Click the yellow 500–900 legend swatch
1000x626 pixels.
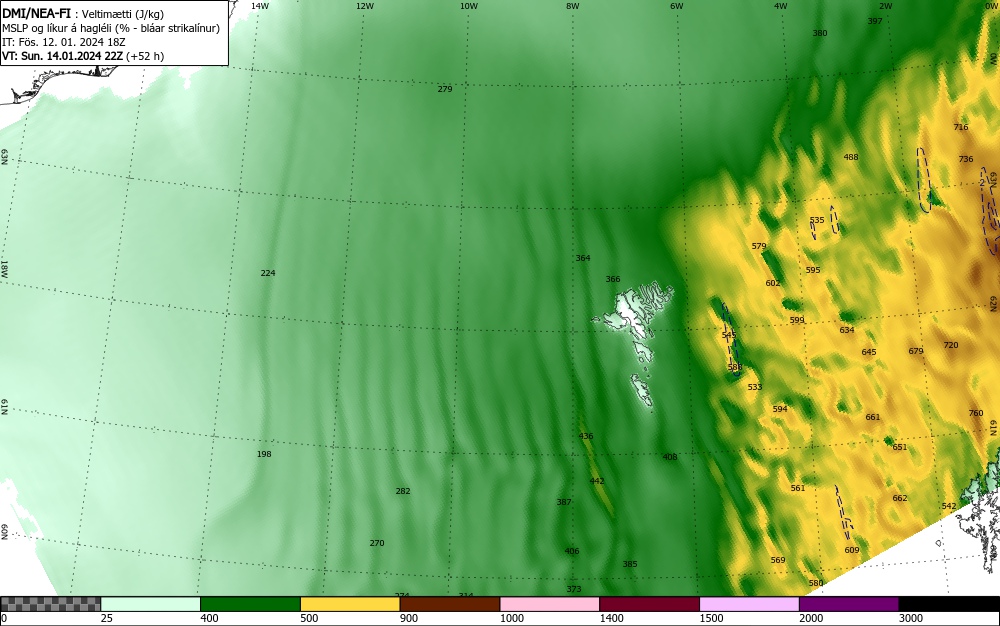click(x=350, y=604)
